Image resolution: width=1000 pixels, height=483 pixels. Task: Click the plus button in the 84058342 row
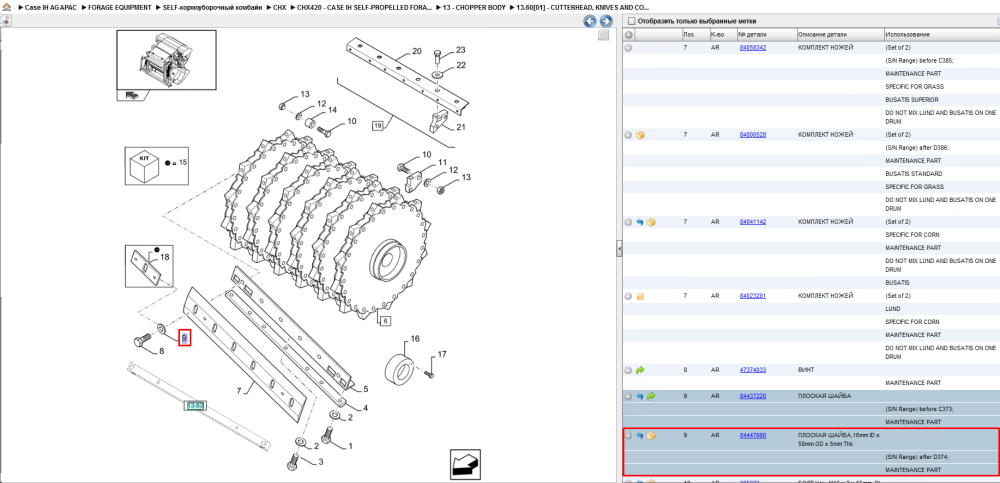click(x=628, y=48)
